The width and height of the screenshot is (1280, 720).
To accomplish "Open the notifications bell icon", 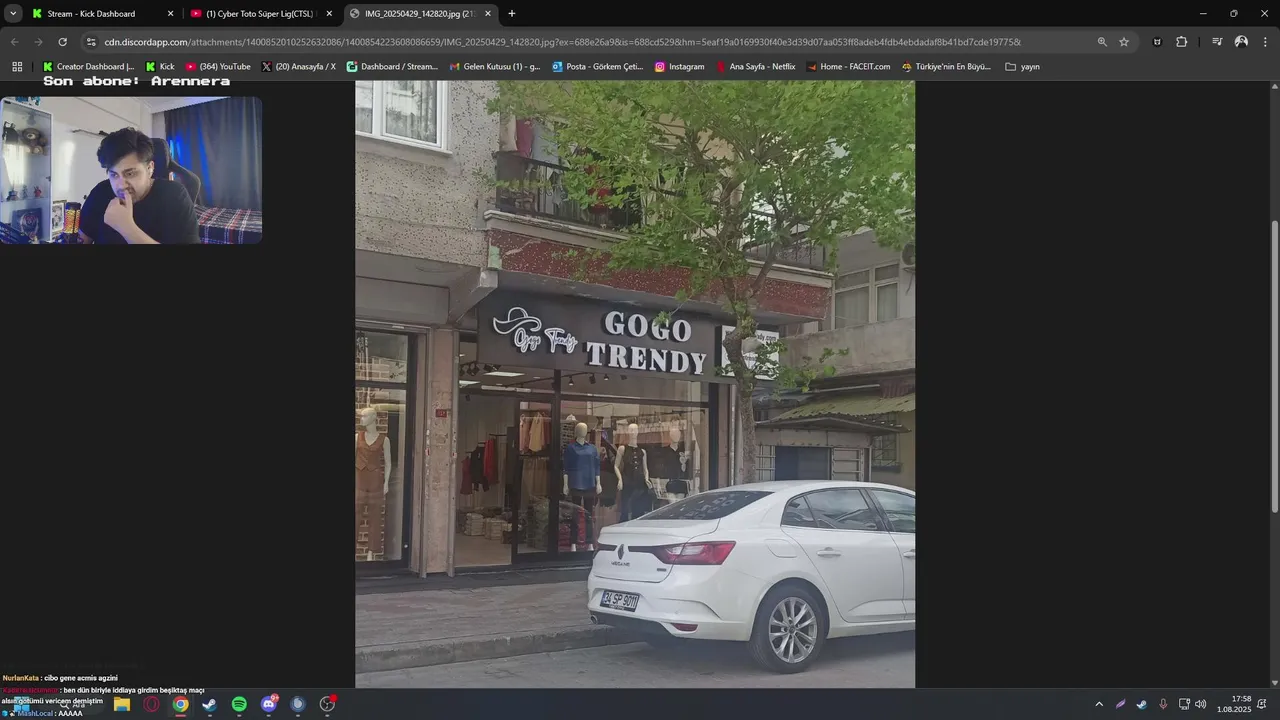I will click(x=1262, y=704).
